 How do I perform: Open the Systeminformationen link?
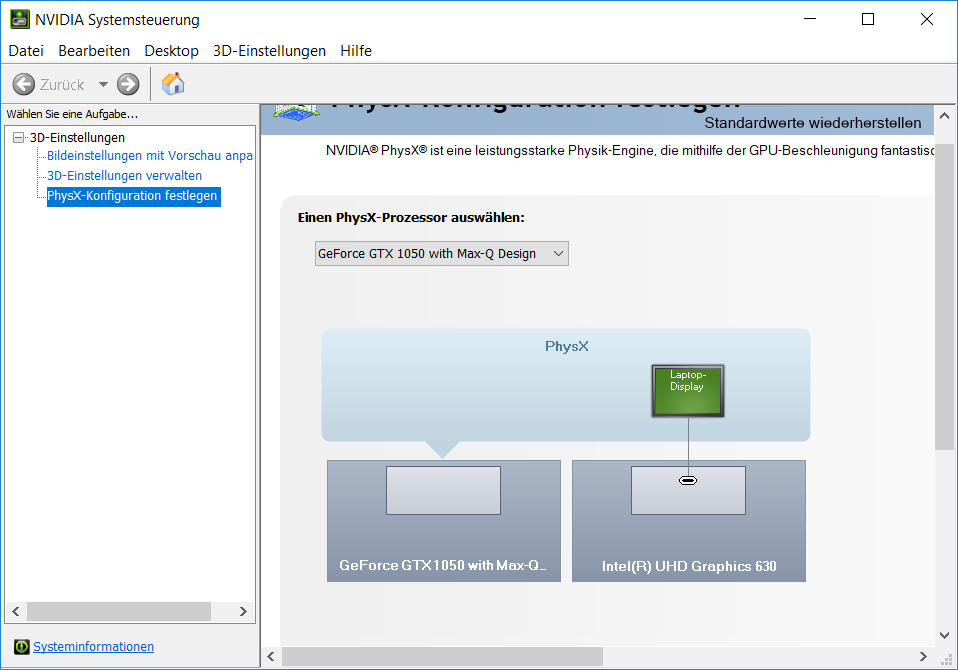pos(93,646)
